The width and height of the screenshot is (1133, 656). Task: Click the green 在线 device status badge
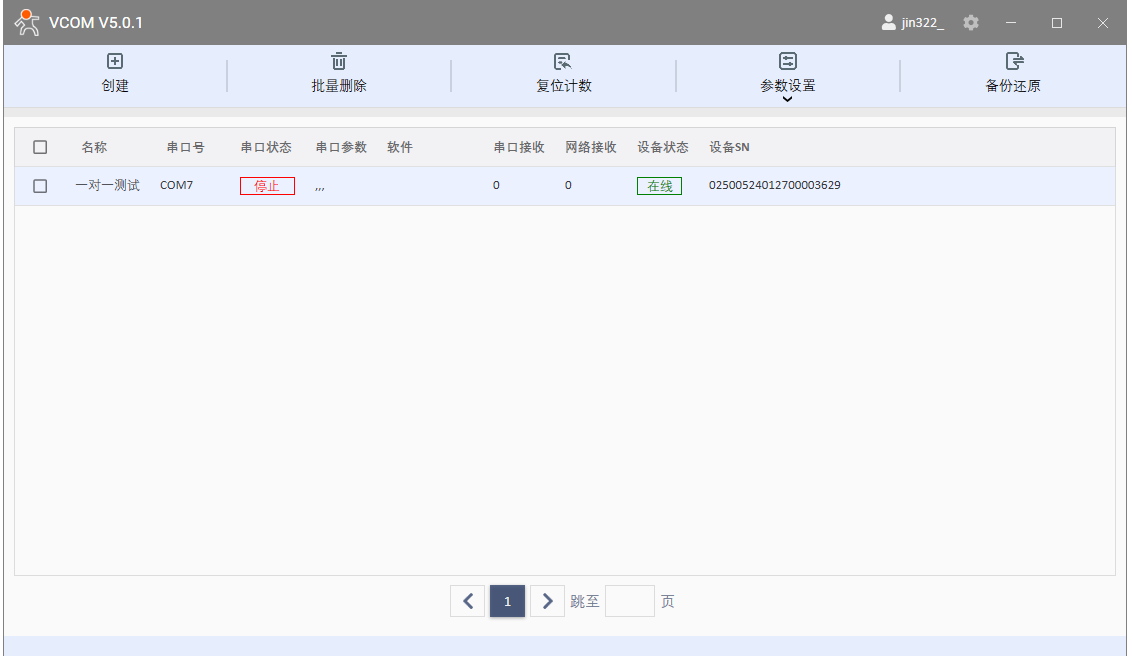pyautogui.click(x=659, y=186)
